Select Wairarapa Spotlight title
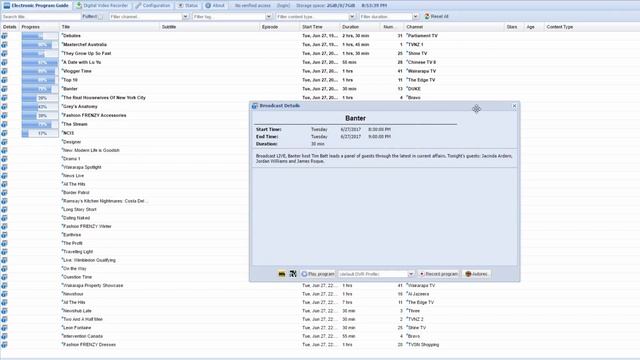The width and height of the screenshot is (640, 360). coord(82,167)
